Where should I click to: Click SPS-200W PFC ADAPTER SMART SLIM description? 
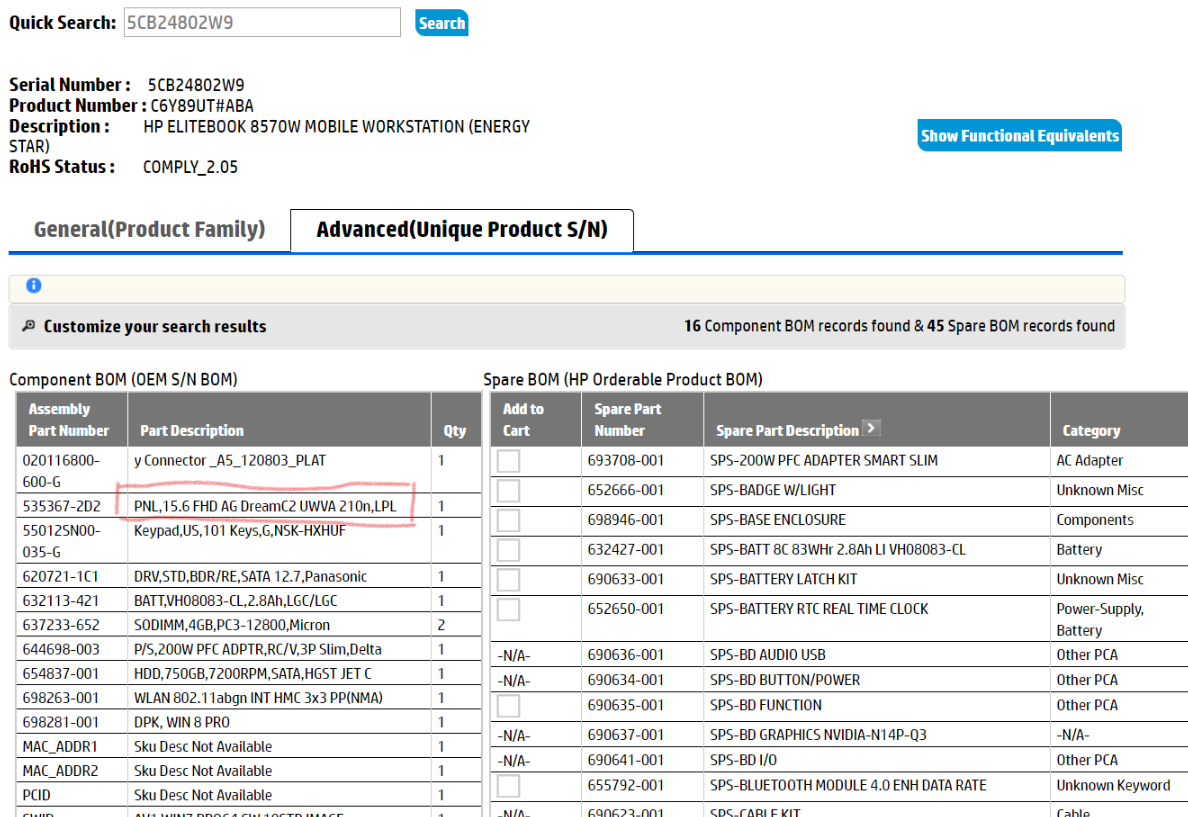(824, 461)
